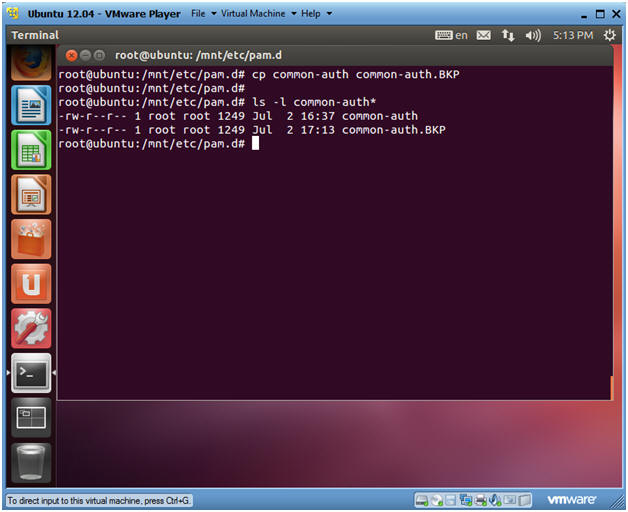628x512 pixels.
Task: Click the 'Terminal' label in top panel
Action: [x=35, y=35]
